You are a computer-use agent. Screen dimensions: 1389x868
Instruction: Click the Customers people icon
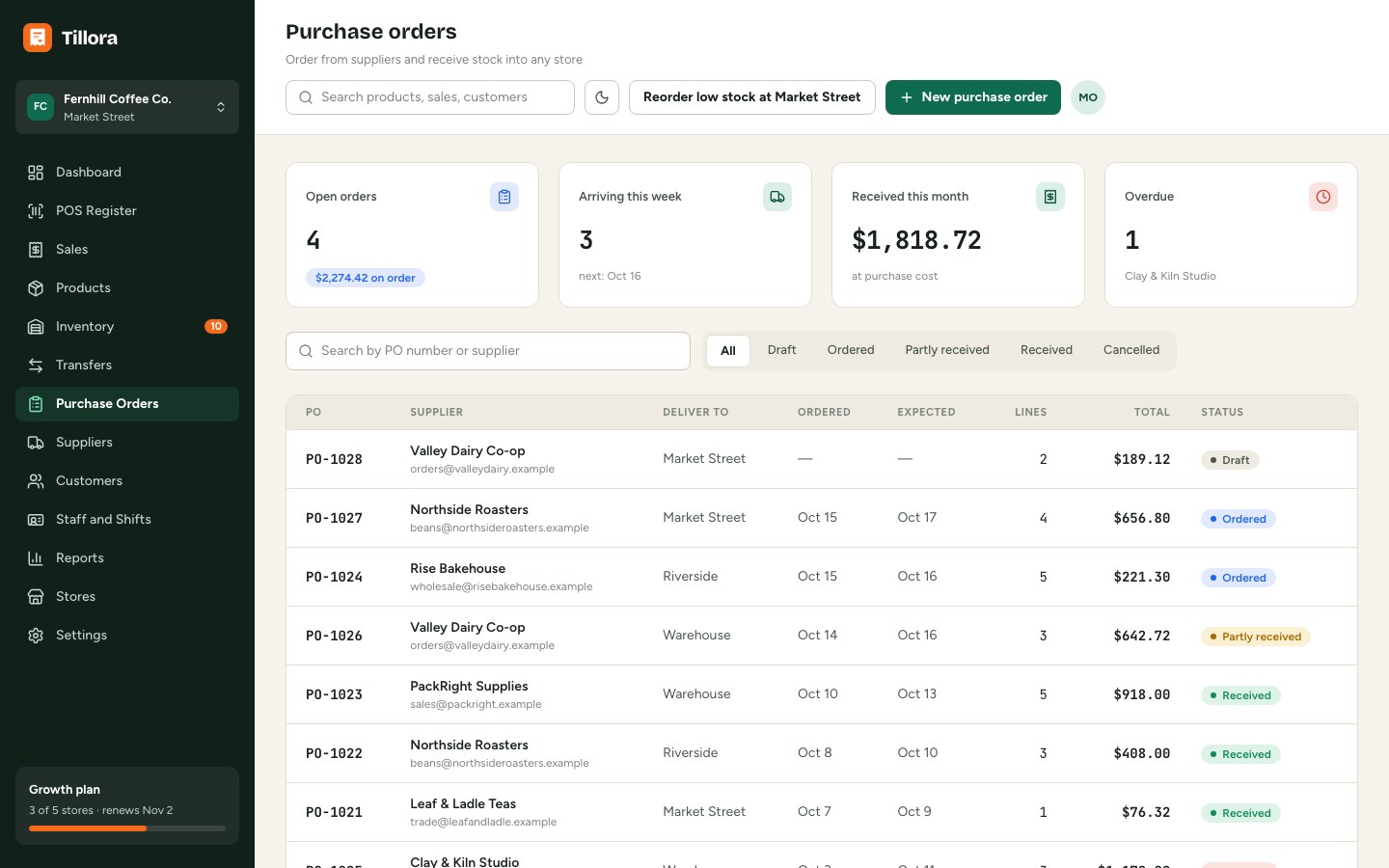tap(36, 481)
